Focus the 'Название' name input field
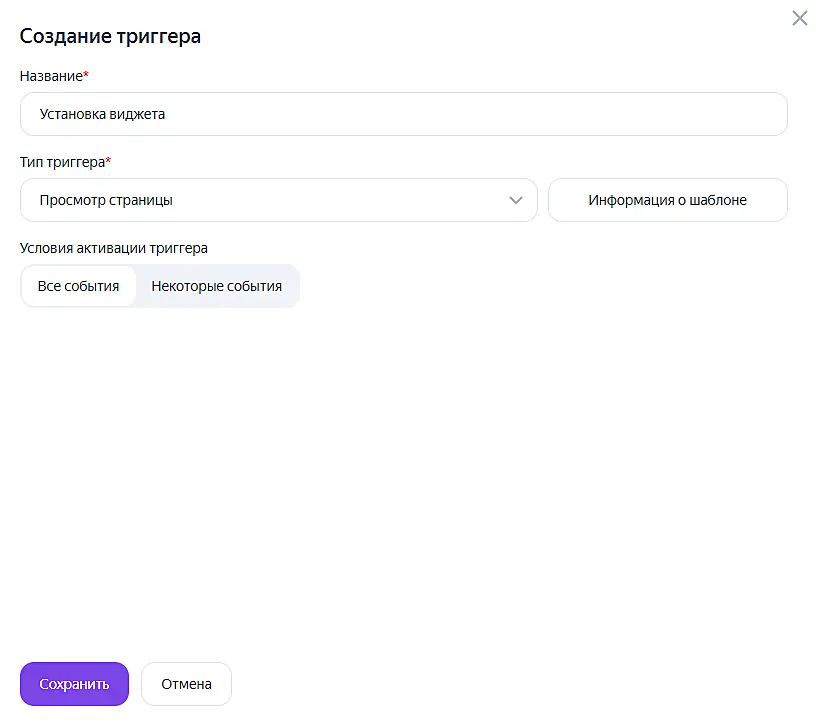 [x=403, y=114]
